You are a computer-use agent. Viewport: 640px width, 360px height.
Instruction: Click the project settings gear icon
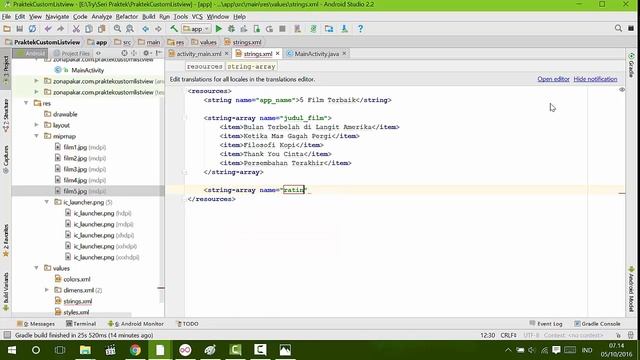[x=146, y=53]
